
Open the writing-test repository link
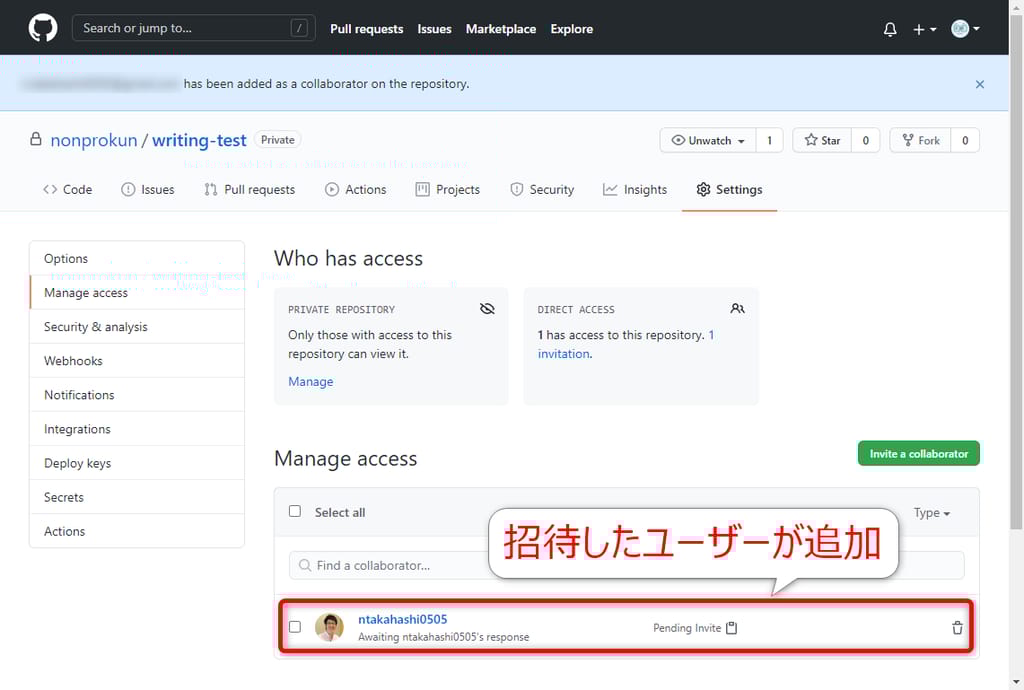[x=199, y=140]
